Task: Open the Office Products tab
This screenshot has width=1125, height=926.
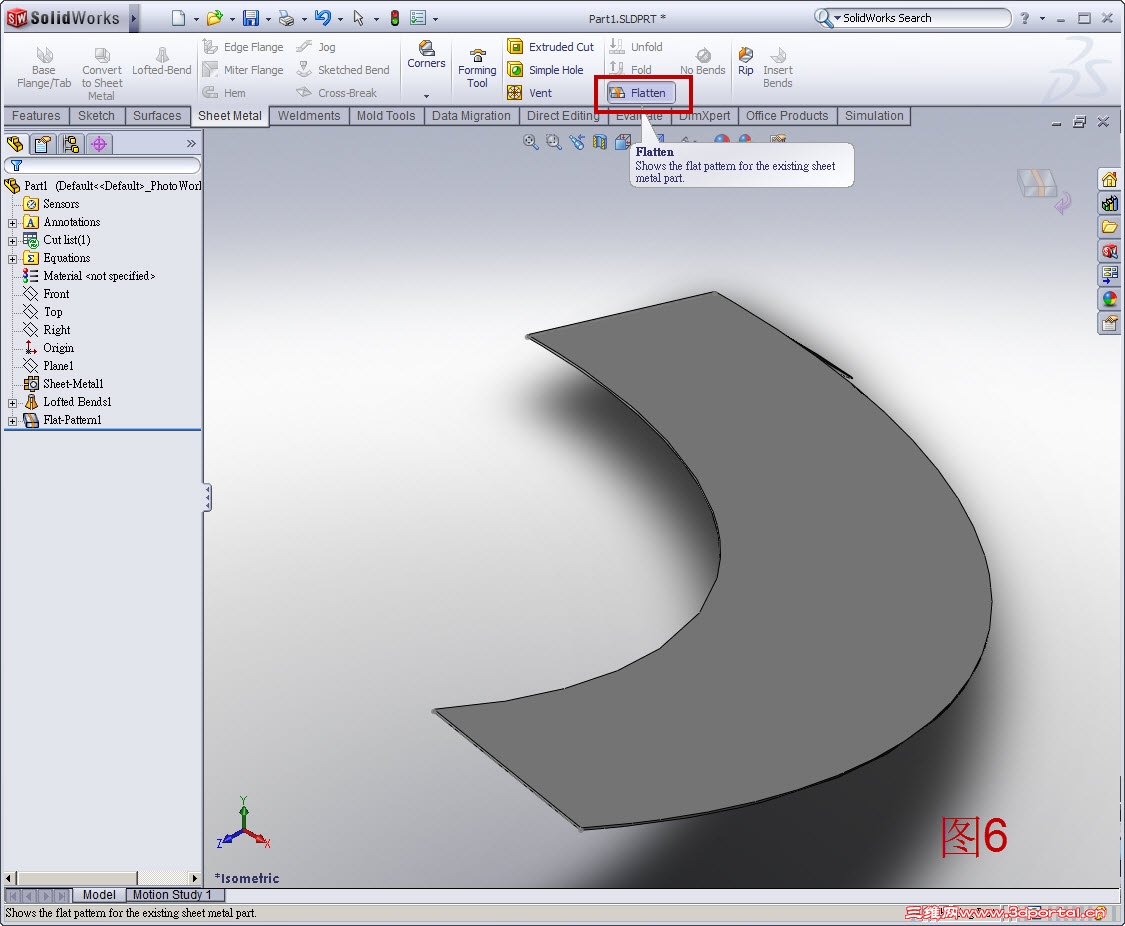Action: click(786, 116)
